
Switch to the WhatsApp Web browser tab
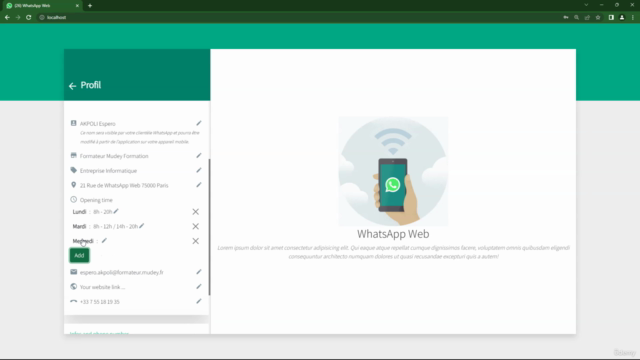coord(41,6)
